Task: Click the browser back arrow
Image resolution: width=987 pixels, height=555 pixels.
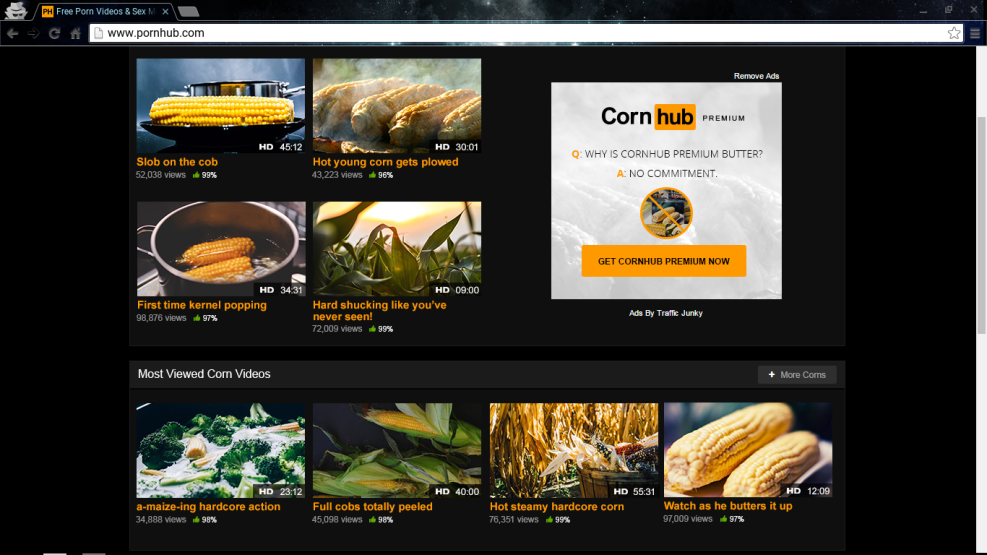Action: (12, 33)
